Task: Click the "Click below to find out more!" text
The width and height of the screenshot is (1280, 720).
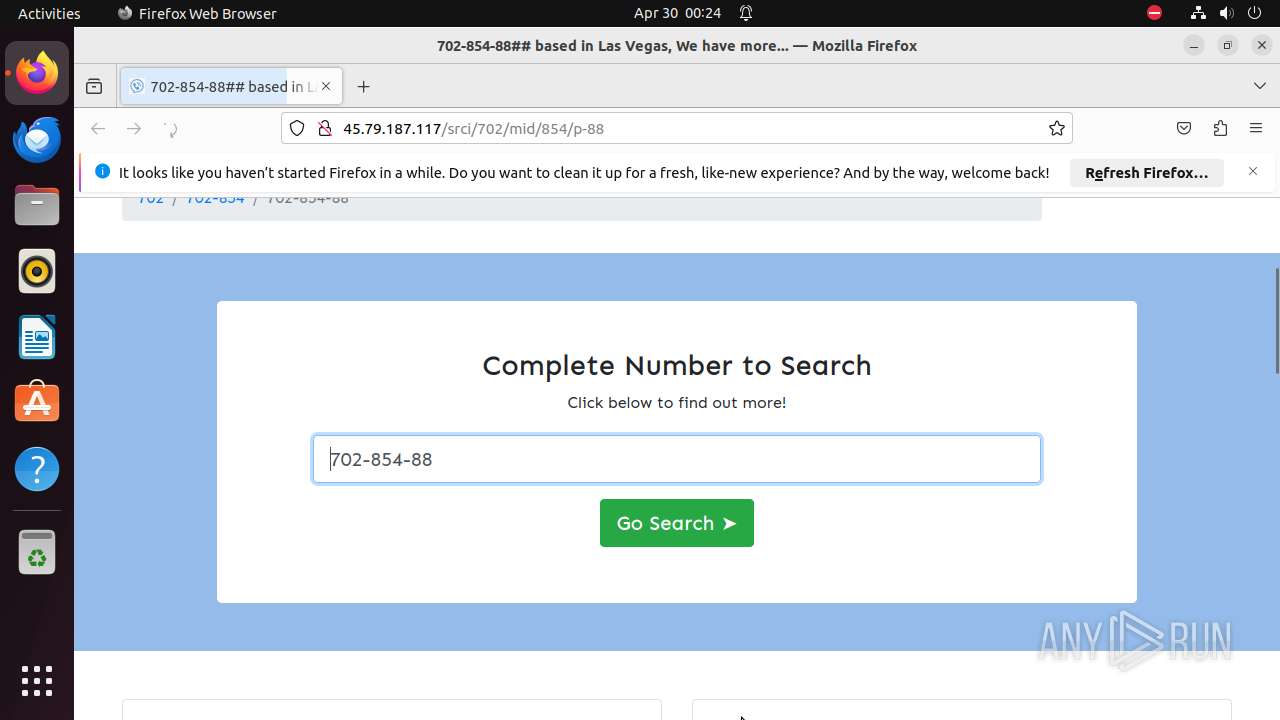Action: (x=677, y=403)
